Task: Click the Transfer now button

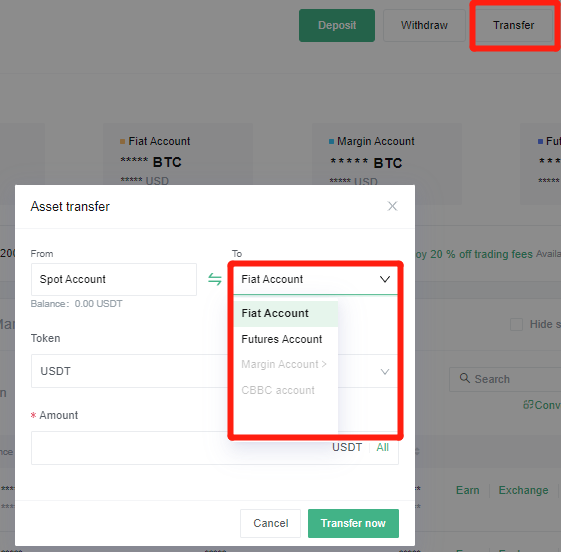Action: click(x=353, y=523)
